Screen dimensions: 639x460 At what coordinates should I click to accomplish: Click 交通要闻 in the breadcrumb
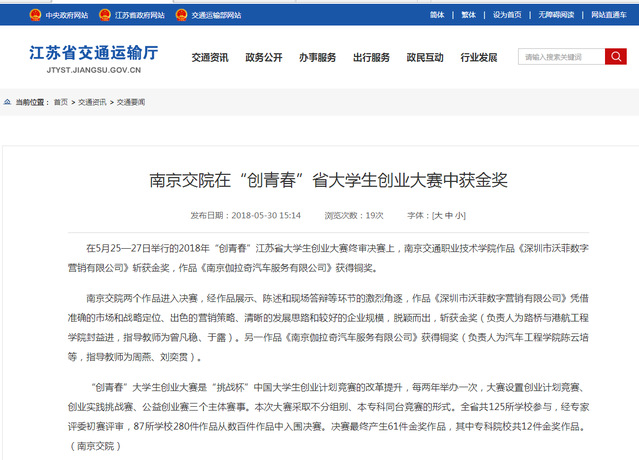tap(130, 102)
